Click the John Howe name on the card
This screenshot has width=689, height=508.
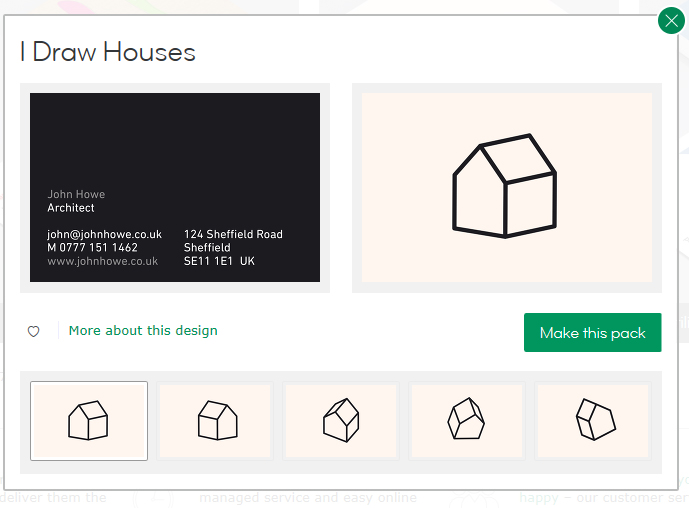(76, 195)
